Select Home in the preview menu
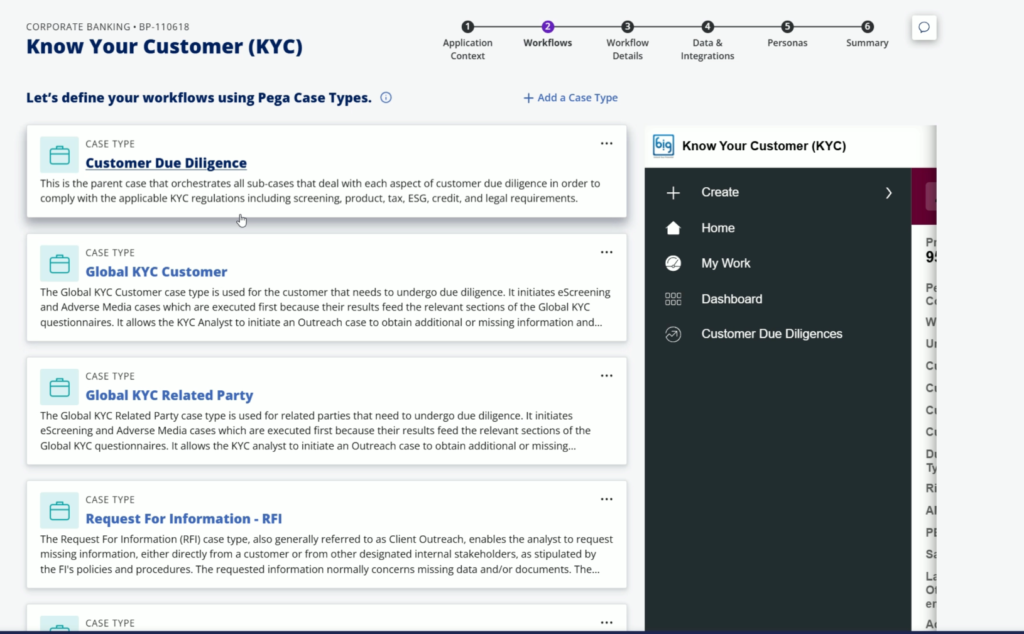Image resolution: width=1024 pixels, height=634 pixels. click(718, 228)
